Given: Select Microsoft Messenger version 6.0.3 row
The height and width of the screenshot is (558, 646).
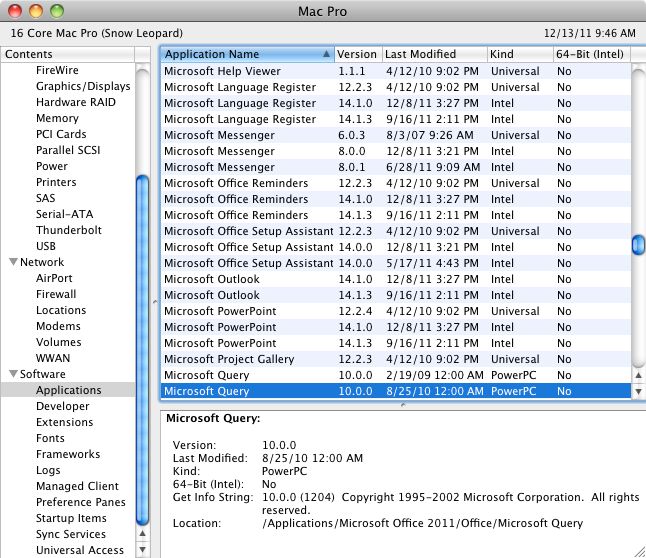Looking at the screenshot, I should click(396, 135).
